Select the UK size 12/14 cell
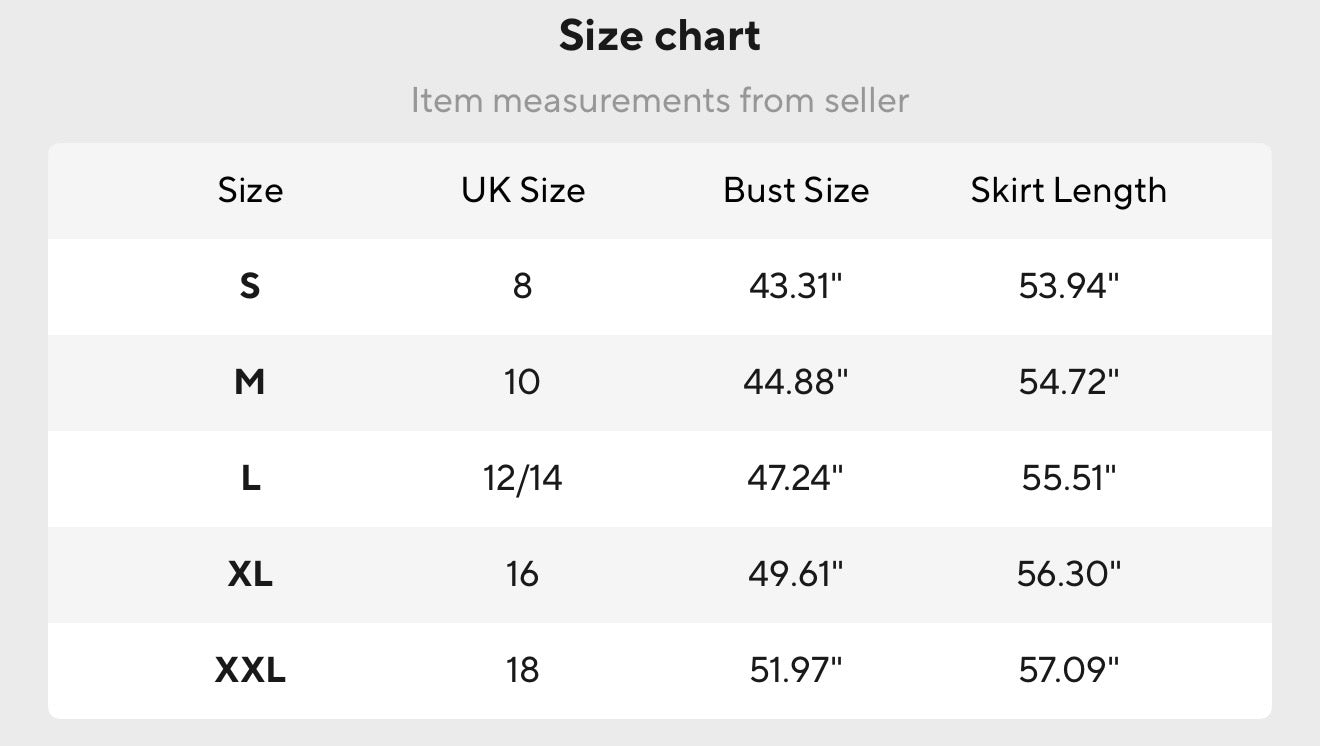 (523, 478)
